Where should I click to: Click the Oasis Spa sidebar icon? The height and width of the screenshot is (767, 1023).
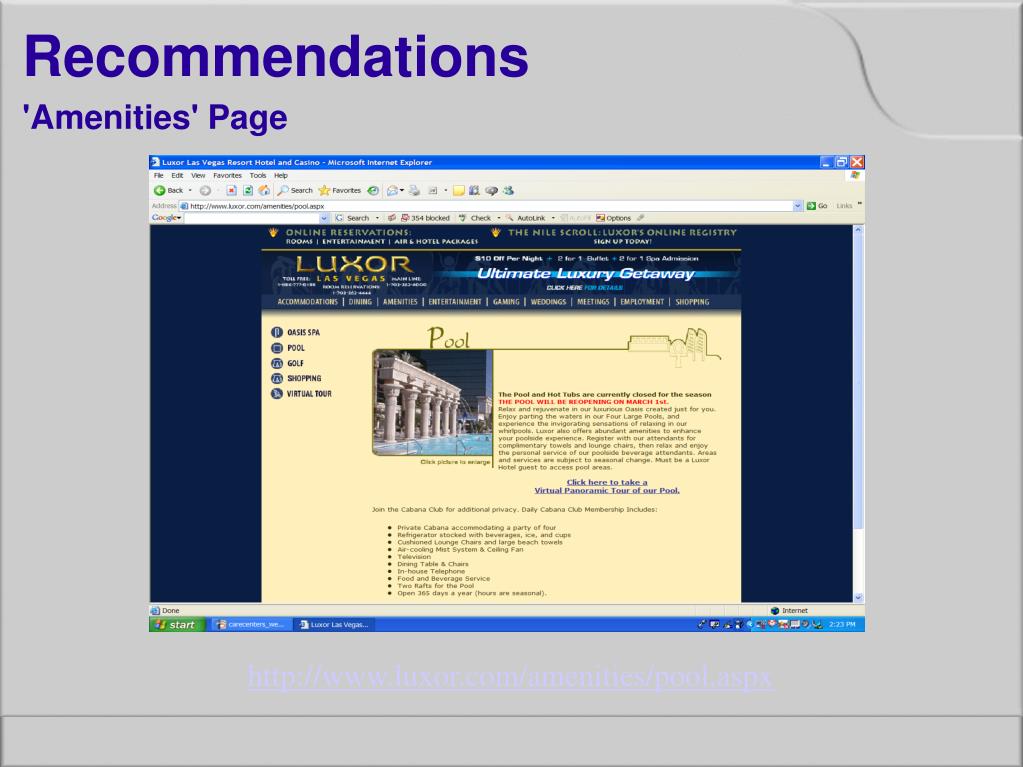click(x=277, y=332)
